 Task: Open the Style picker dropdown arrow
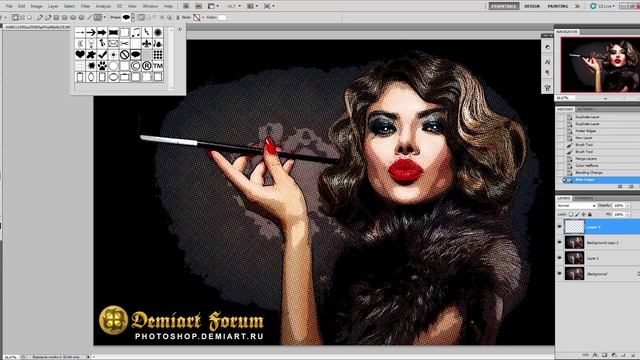coord(203,18)
